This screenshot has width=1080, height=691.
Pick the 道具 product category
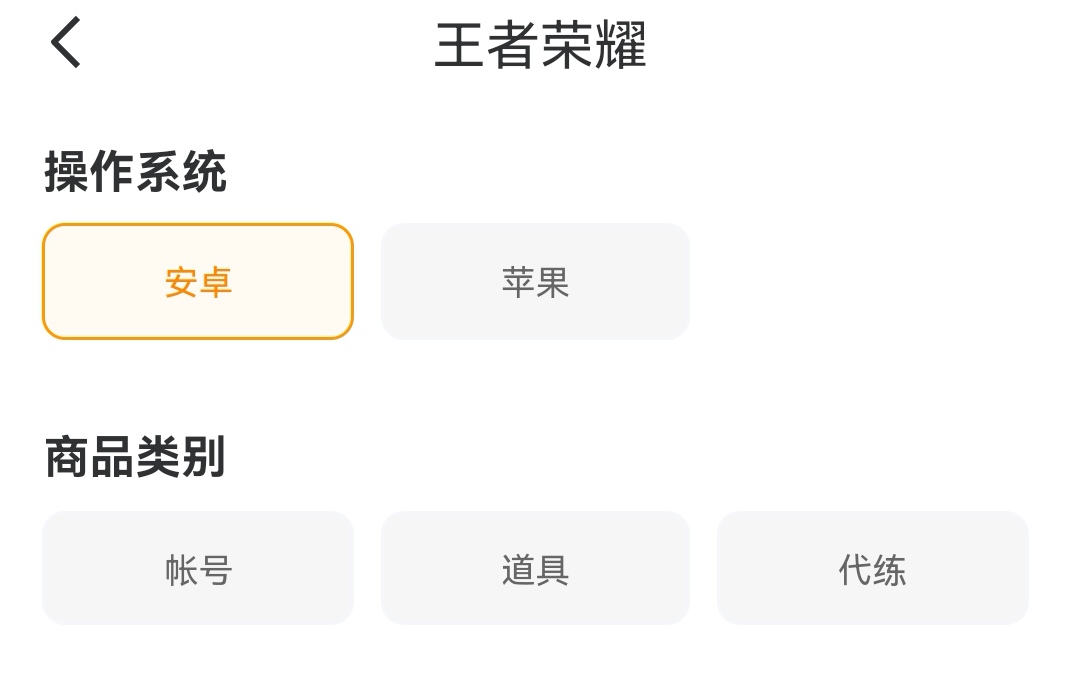pyautogui.click(x=535, y=569)
